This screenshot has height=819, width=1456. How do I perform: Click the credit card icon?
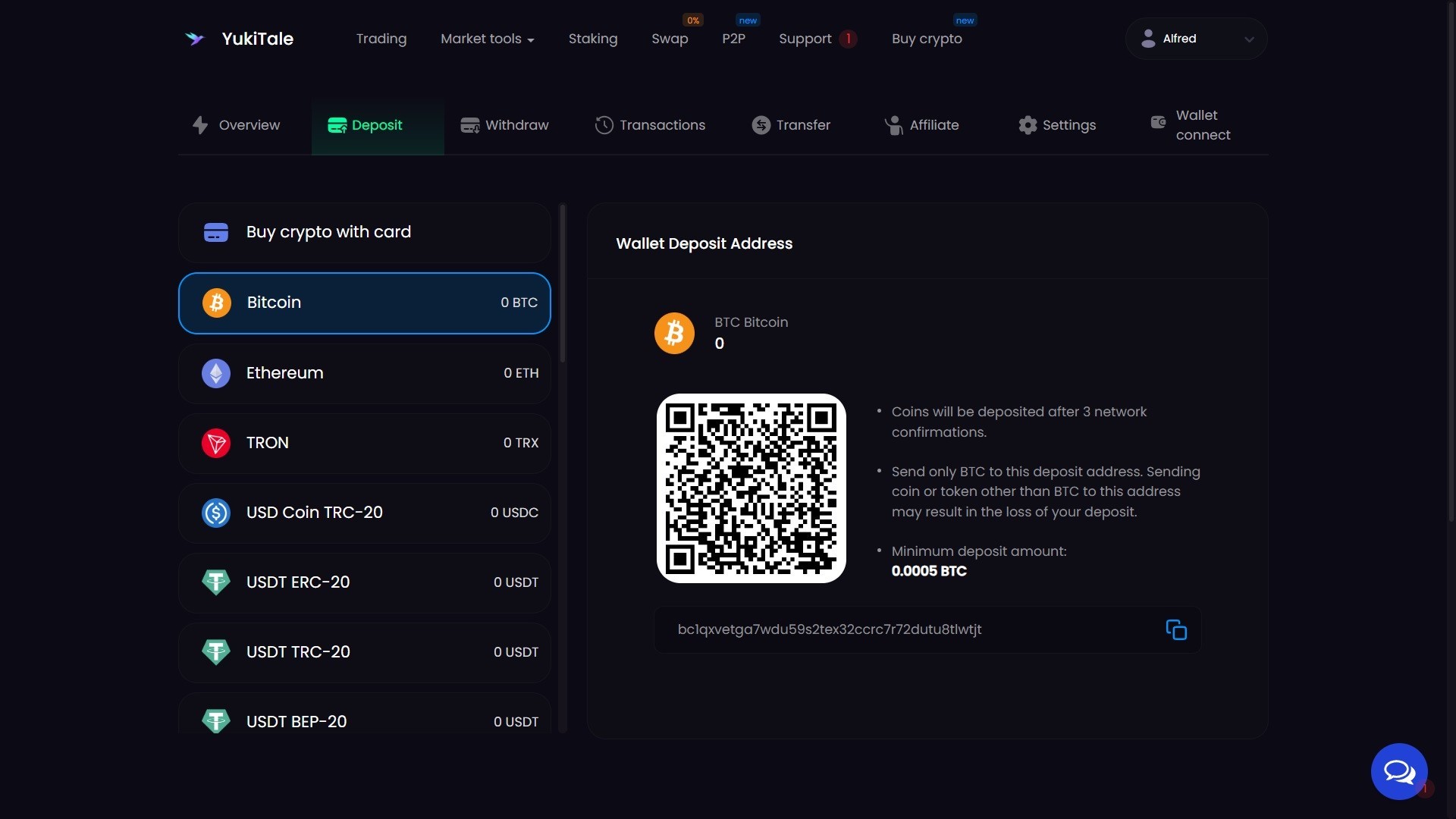point(216,232)
